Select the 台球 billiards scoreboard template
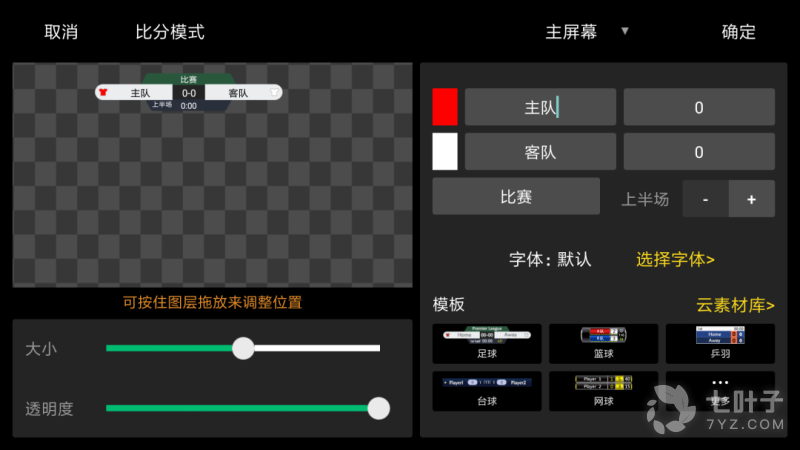The width and height of the screenshot is (800, 450). coord(487,391)
